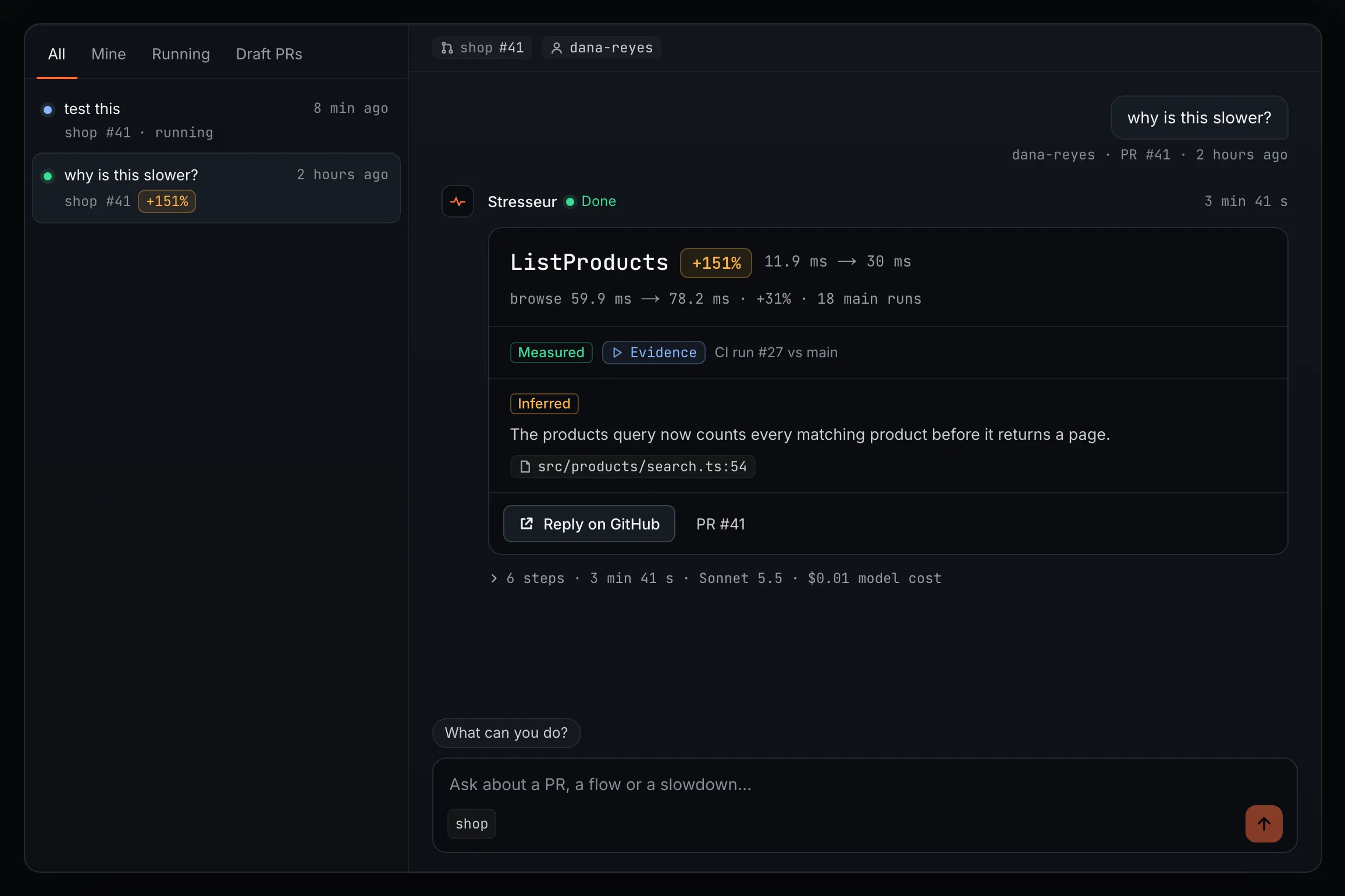Expand the Evidence disclosure
Viewport: 1345px width, 896px height.
coord(654,353)
